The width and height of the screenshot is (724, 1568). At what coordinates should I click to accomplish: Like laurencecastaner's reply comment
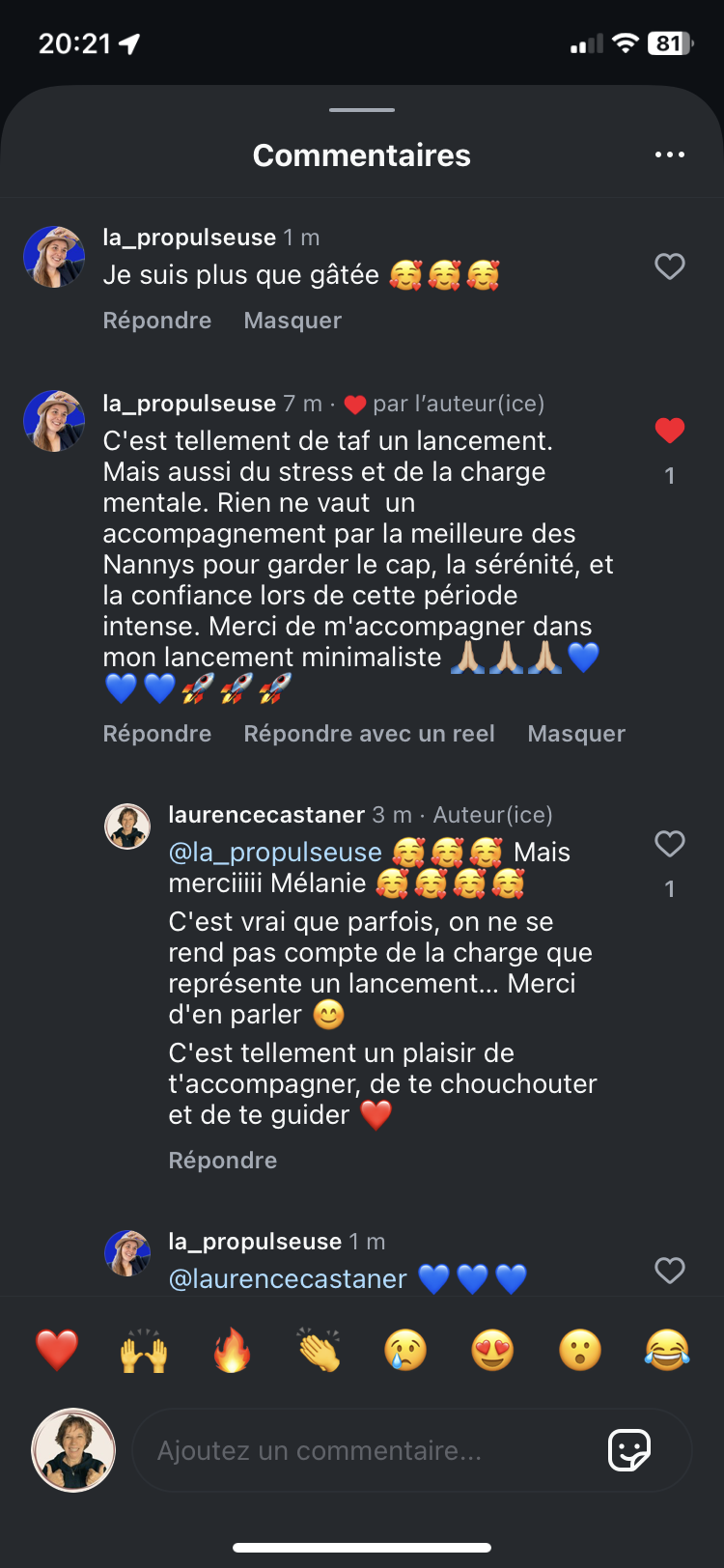[669, 844]
